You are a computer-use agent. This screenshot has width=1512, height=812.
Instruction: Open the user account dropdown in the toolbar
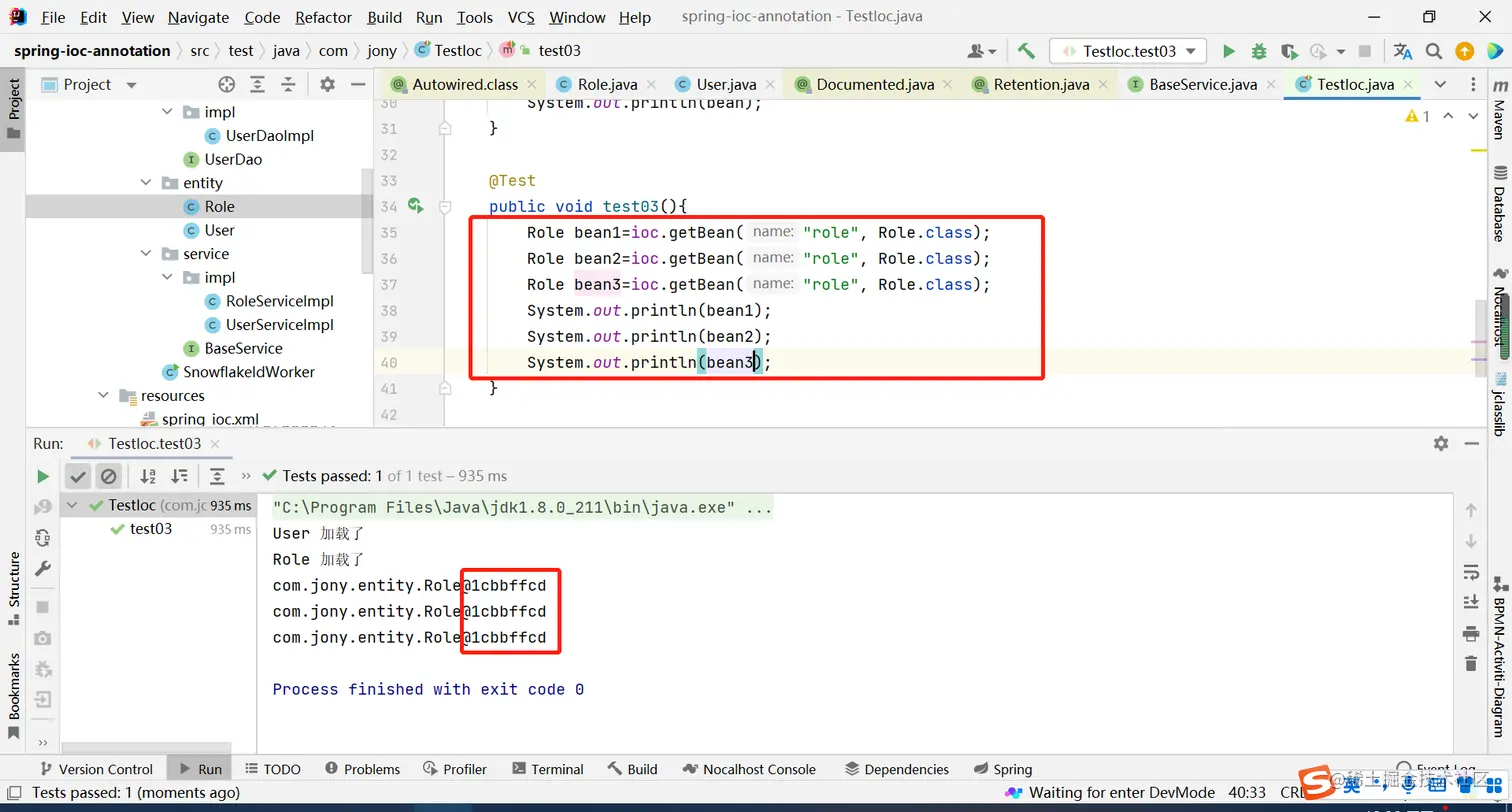pos(982,51)
